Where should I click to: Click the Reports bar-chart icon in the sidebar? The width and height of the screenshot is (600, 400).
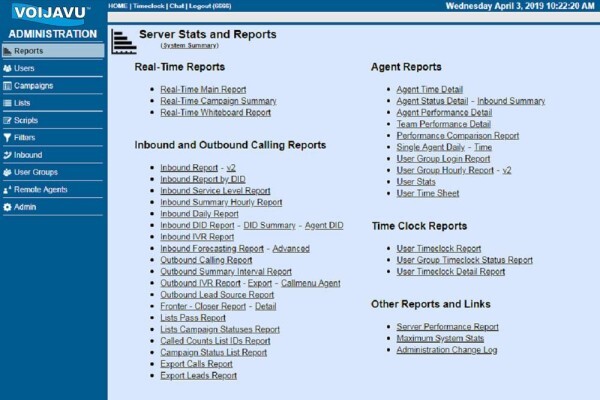coord(7,51)
